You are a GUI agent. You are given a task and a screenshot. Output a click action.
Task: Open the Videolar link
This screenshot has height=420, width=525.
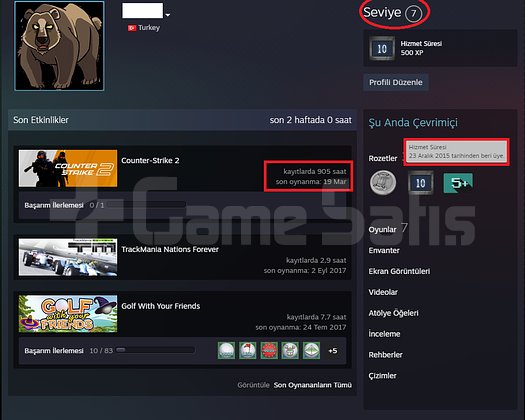383,292
